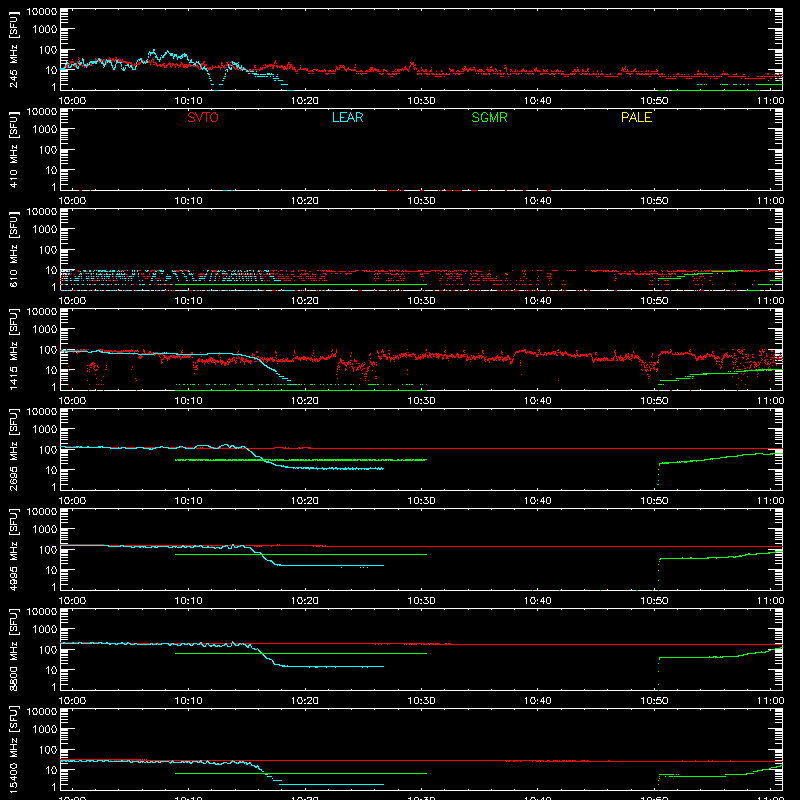The image size is (800, 800).
Task: Click the 1000 y-tick of the 15400 MHz plot
Action: 45,730
